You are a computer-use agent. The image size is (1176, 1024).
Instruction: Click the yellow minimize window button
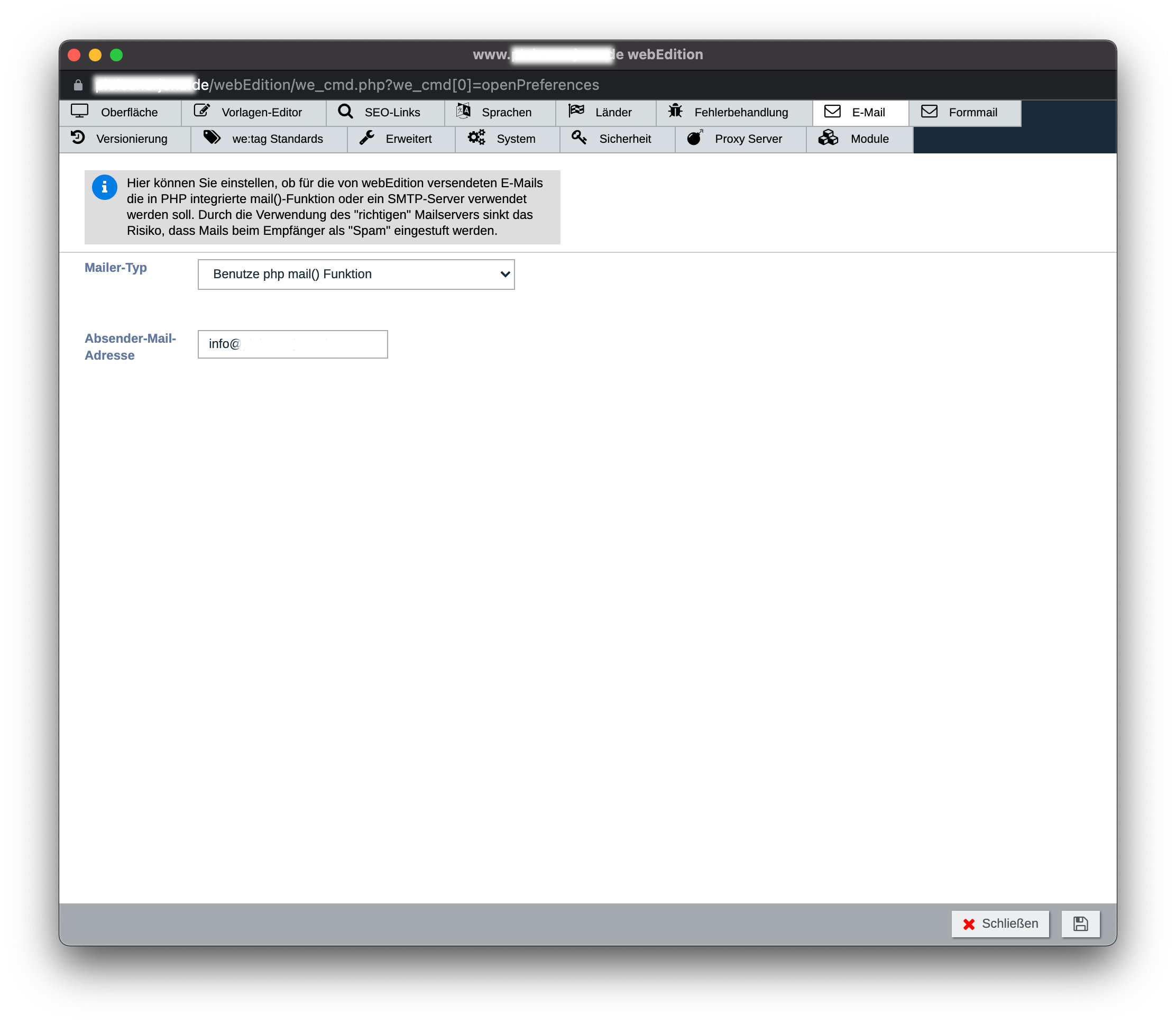95,55
